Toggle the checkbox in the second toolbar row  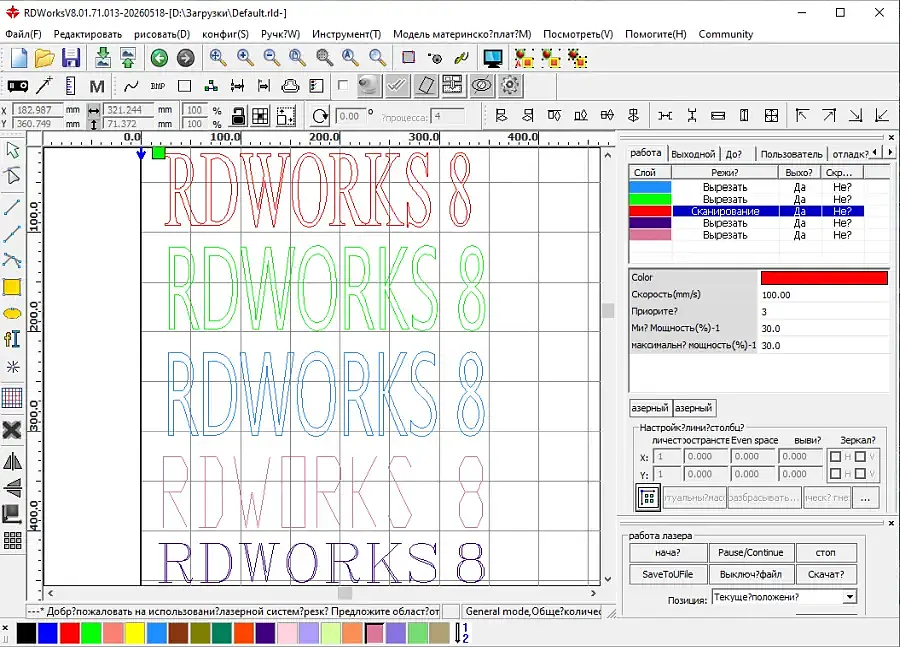coord(343,86)
